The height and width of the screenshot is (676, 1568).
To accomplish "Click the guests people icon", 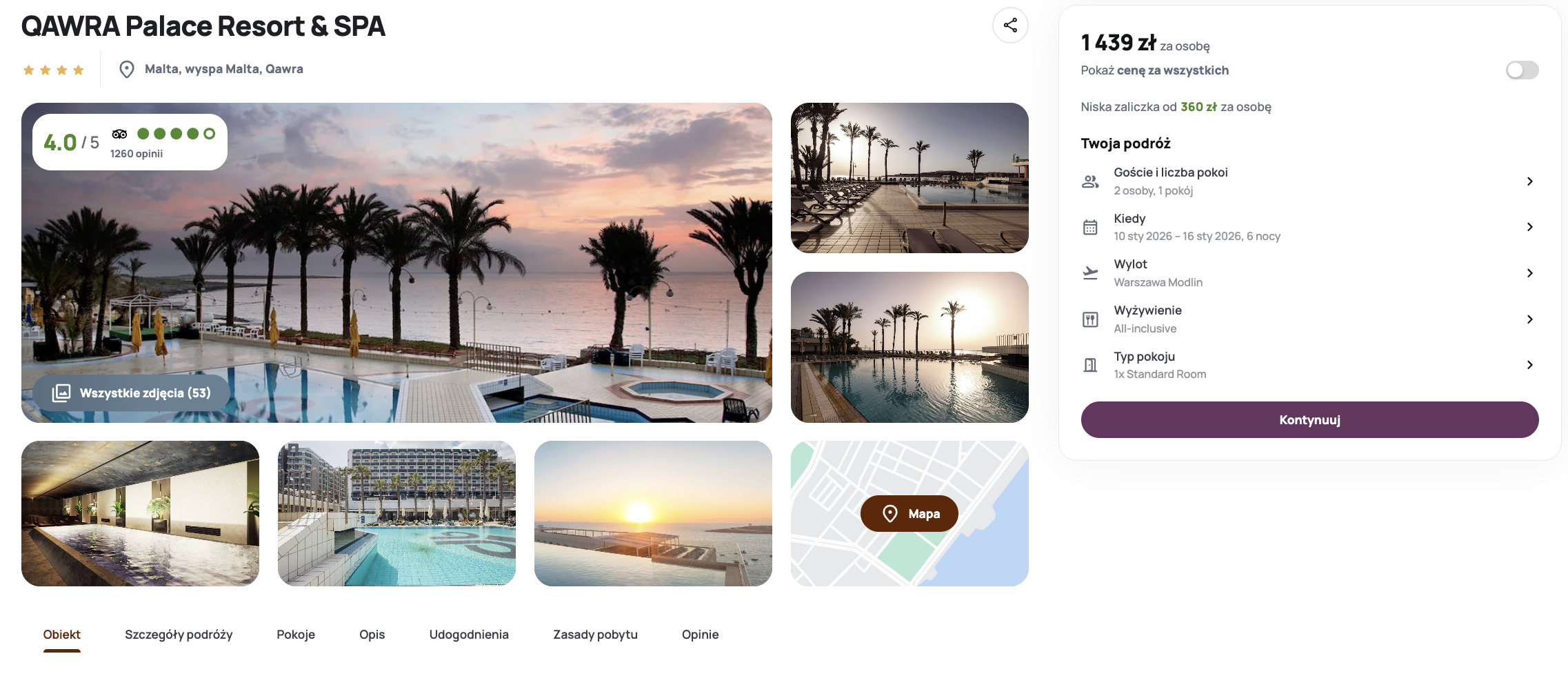I will (1090, 181).
